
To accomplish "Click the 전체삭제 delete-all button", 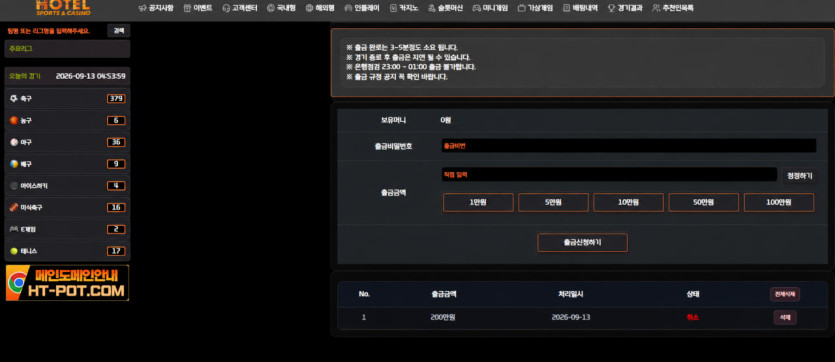I will coord(784,294).
